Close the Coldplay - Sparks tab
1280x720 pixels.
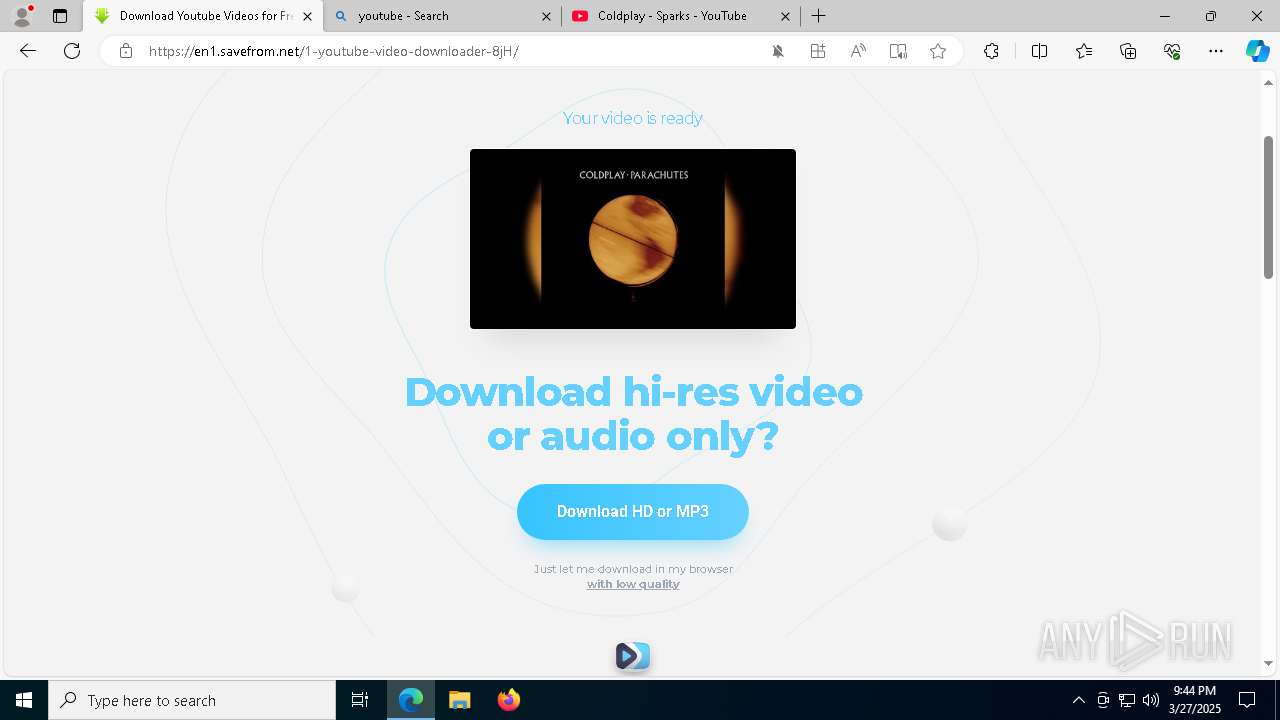pos(785,16)
